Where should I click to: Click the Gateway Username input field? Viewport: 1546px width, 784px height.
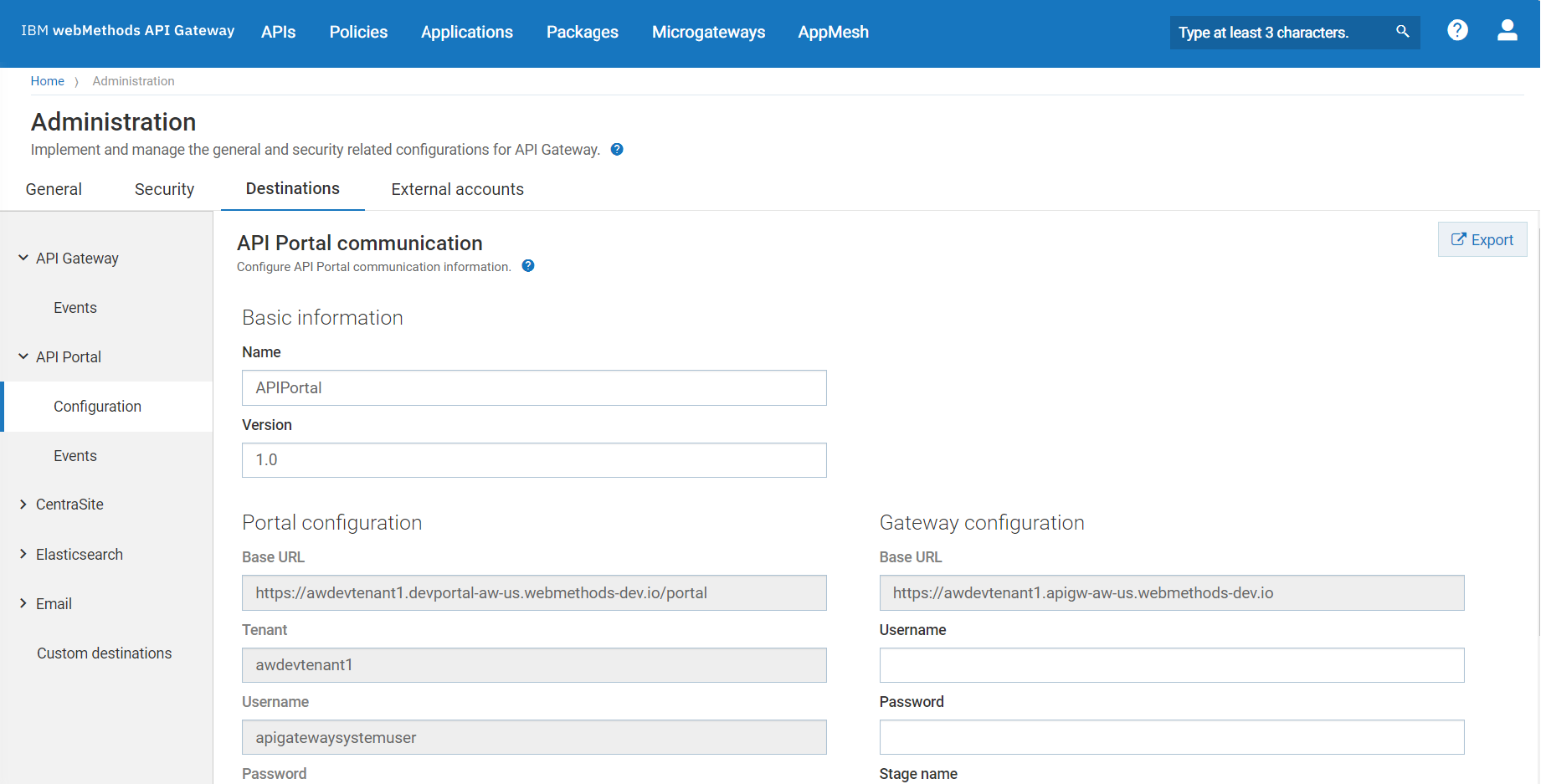tap(1172, 665)
